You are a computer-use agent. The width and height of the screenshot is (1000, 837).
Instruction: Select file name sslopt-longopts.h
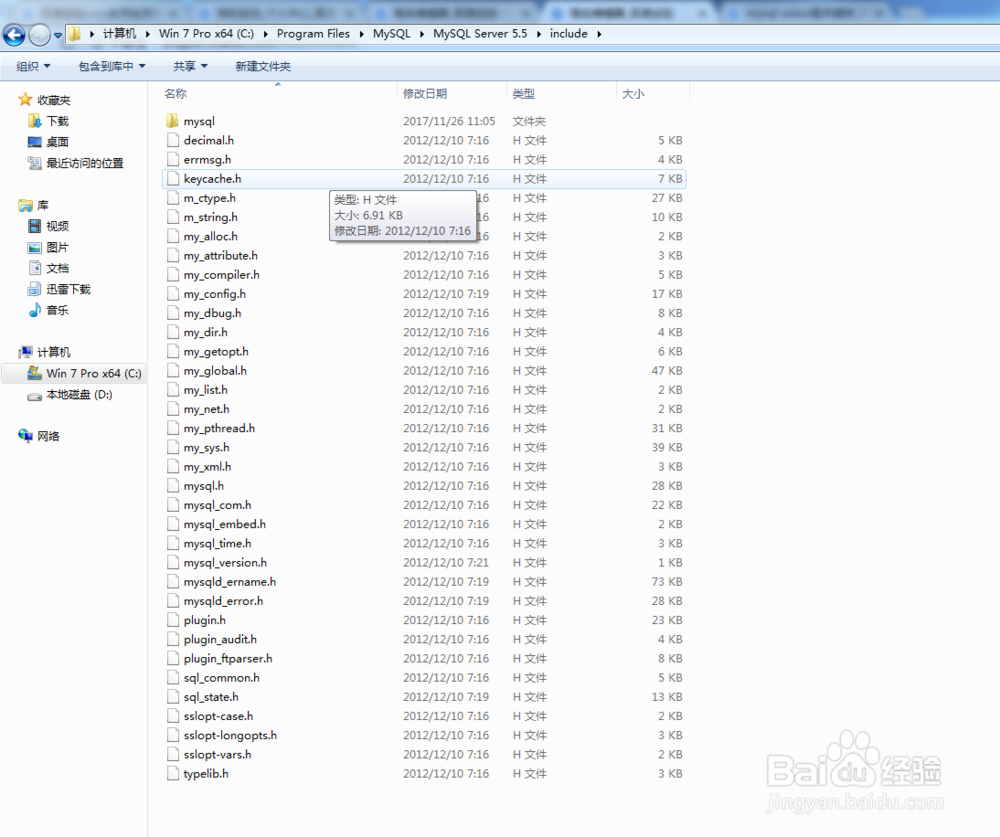(230, 735)
